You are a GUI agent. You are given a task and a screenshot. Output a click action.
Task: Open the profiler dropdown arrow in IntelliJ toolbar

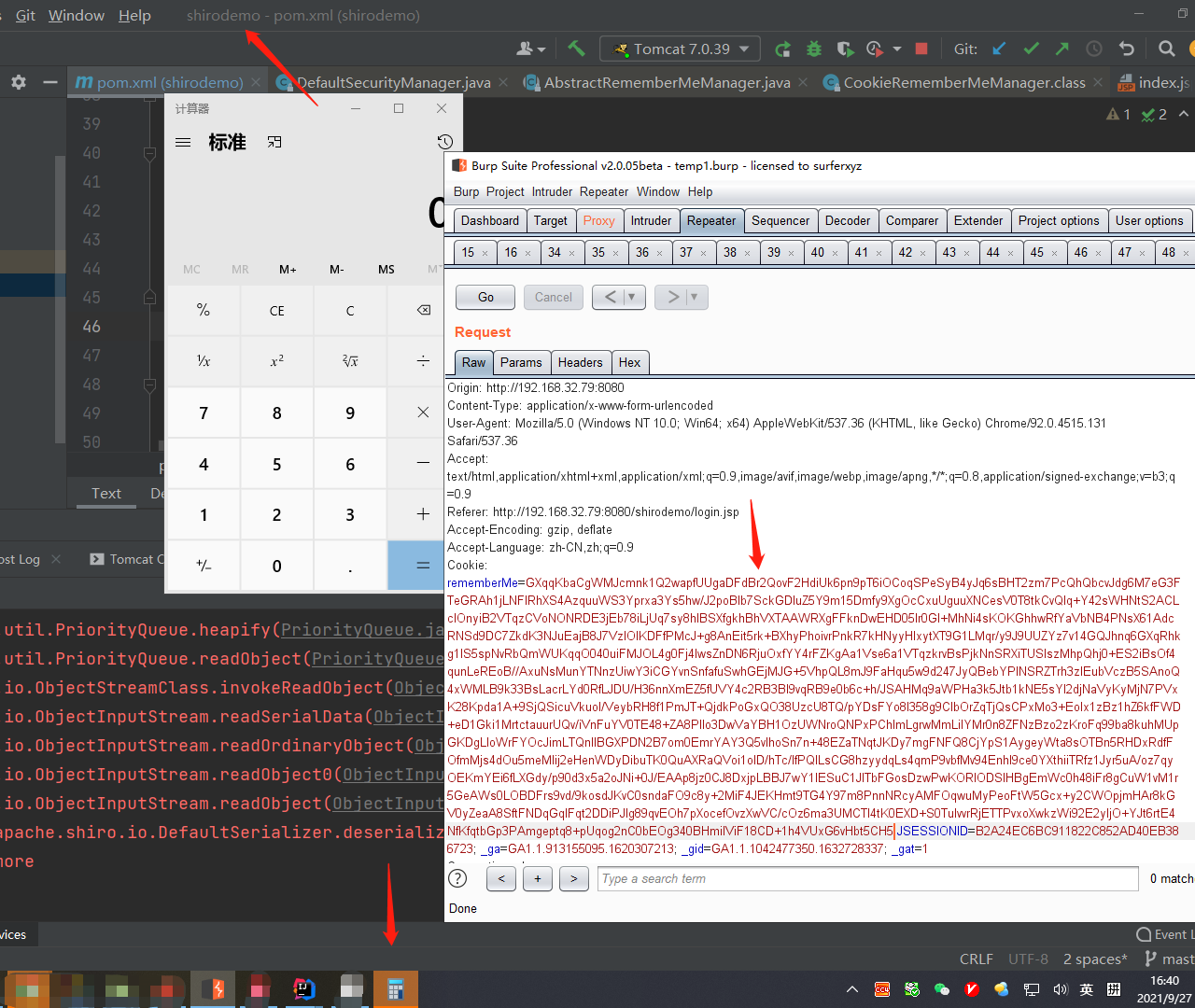[897, 49]
